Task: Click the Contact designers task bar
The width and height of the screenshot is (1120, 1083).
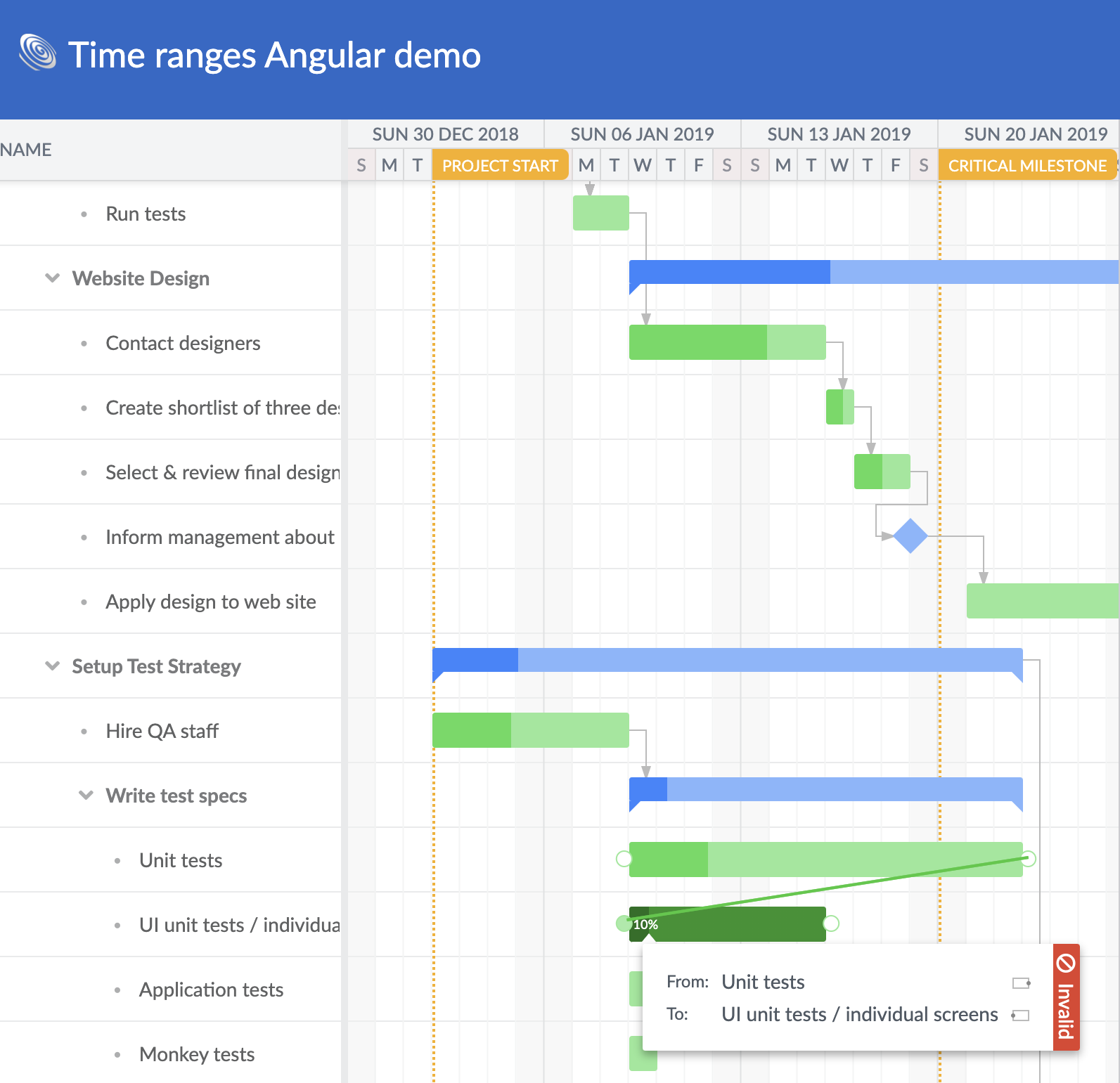Action: (728, 342)
